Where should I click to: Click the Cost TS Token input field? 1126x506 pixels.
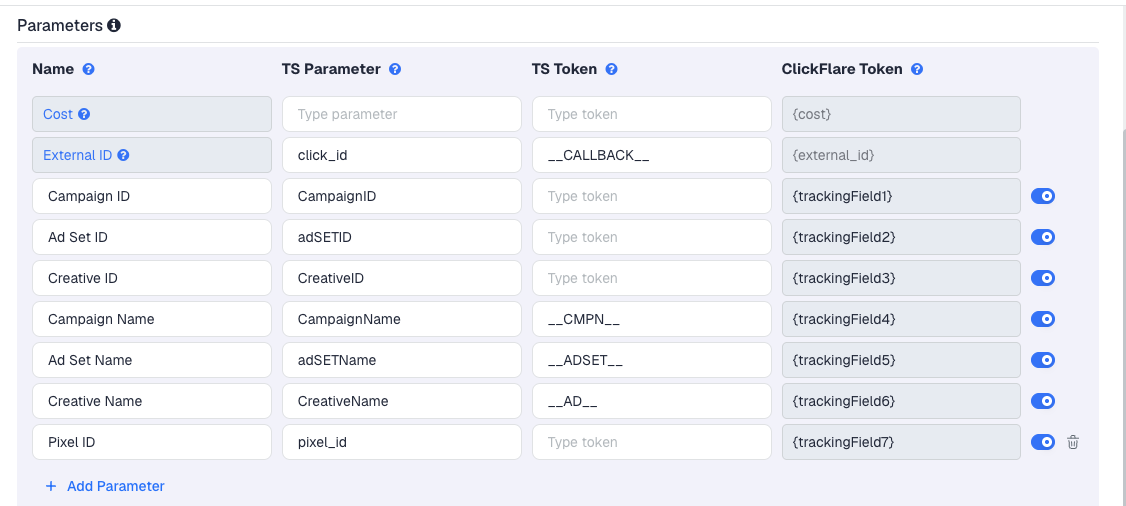[652, 114]
